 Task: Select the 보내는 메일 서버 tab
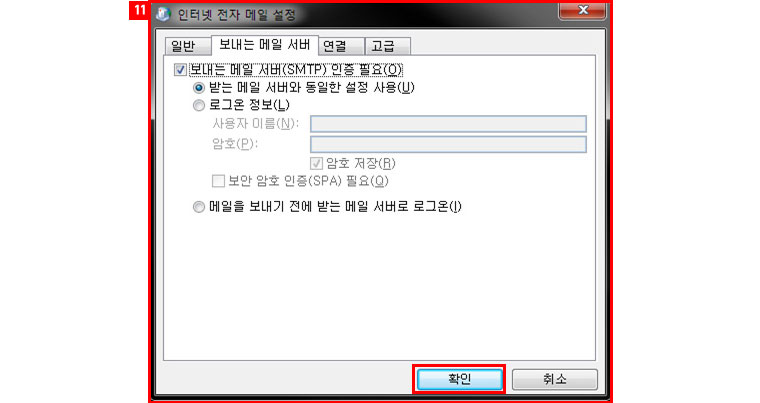tap(265, 45)
